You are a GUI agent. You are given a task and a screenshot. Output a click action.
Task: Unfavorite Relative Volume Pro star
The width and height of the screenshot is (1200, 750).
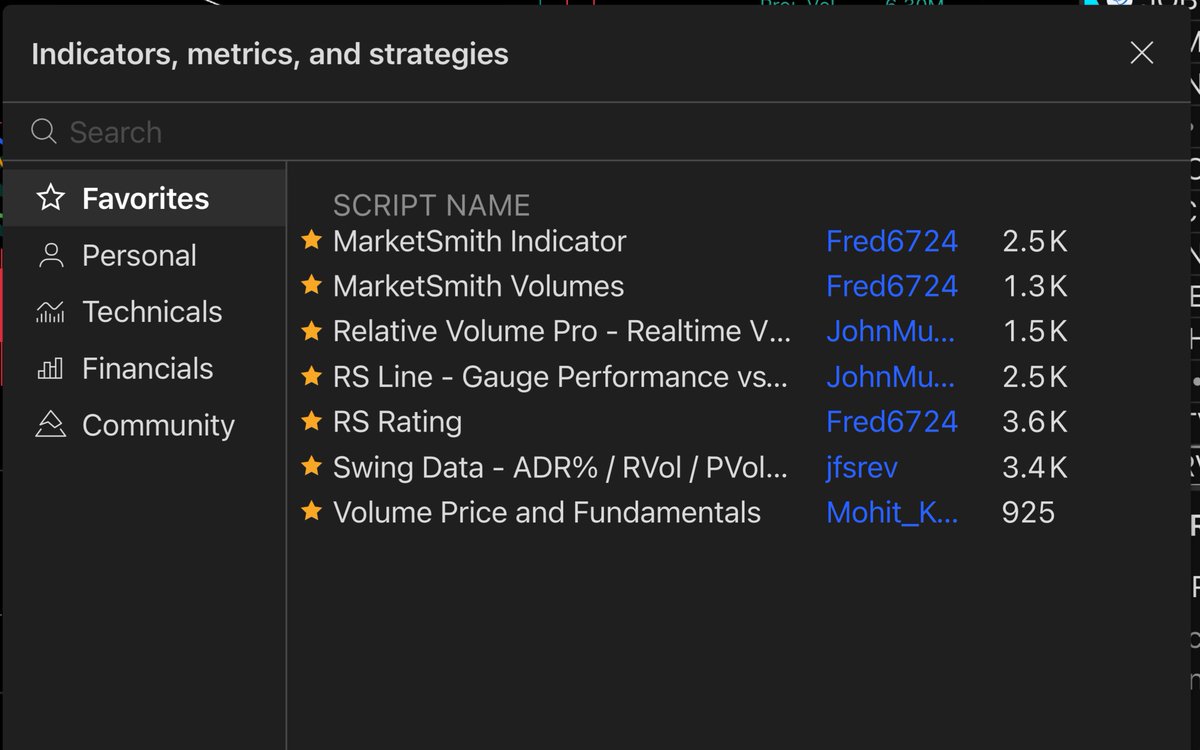click(312, 330)
